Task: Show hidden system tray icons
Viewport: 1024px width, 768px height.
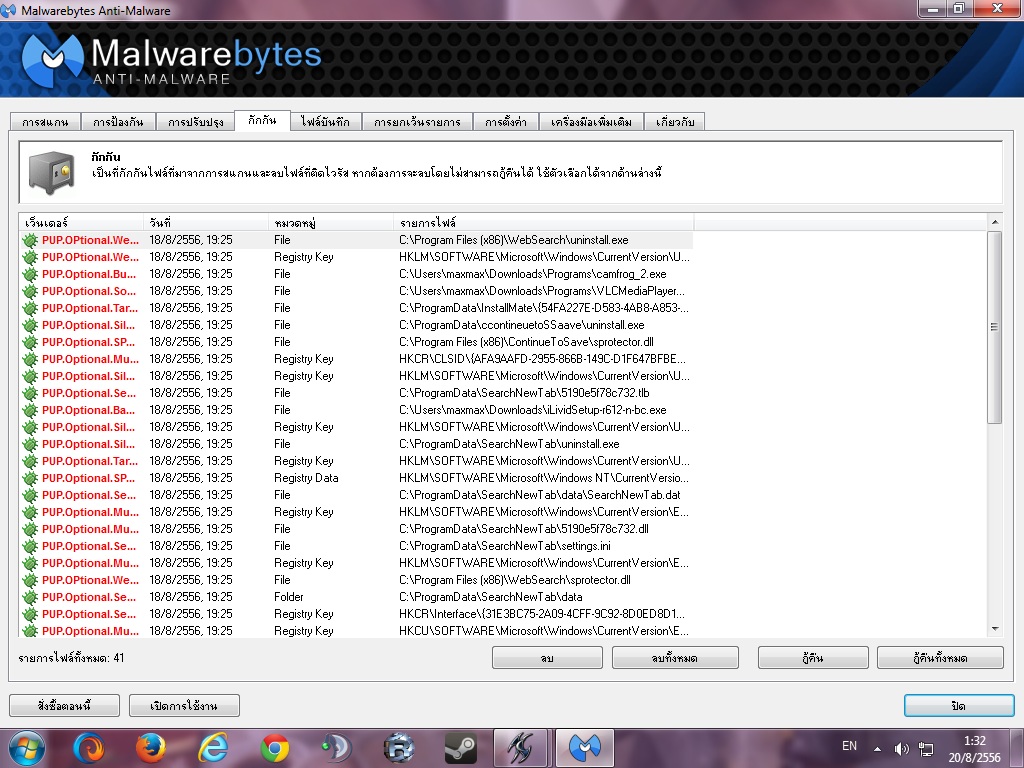Action: (x=877, y=749)
